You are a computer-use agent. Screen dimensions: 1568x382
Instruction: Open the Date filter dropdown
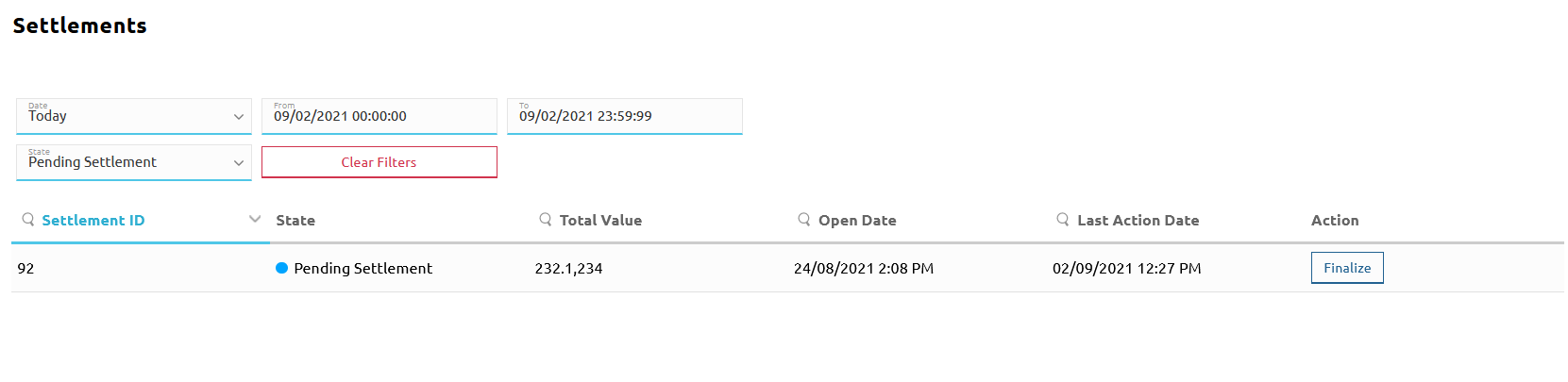134,116
